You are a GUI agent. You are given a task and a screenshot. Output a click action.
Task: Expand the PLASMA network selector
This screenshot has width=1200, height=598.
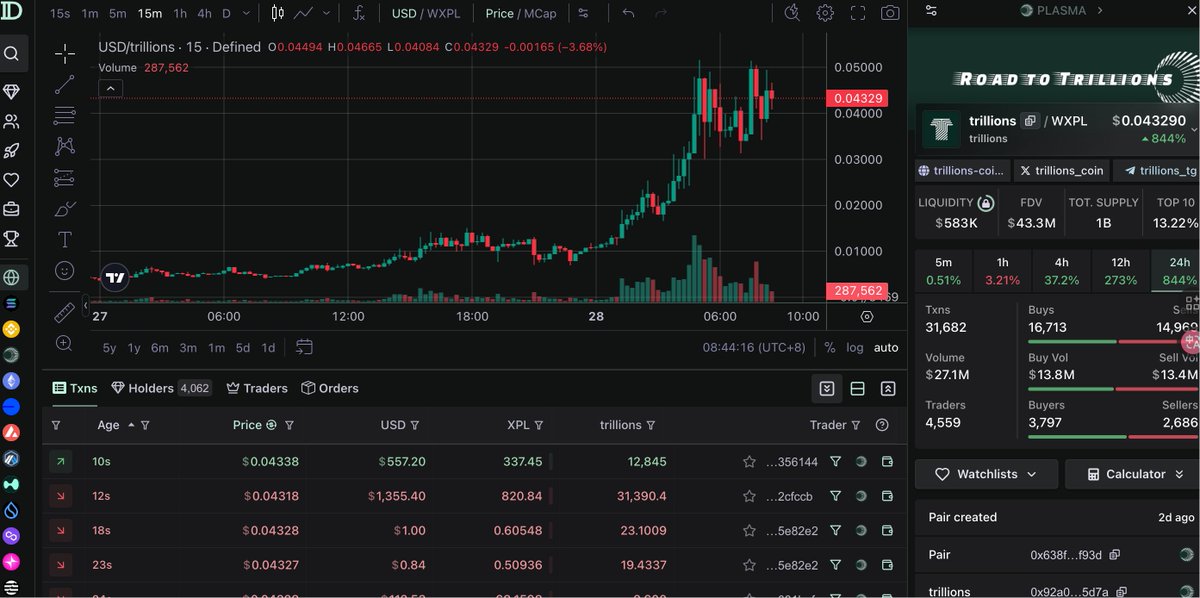tap(1061, 10)
